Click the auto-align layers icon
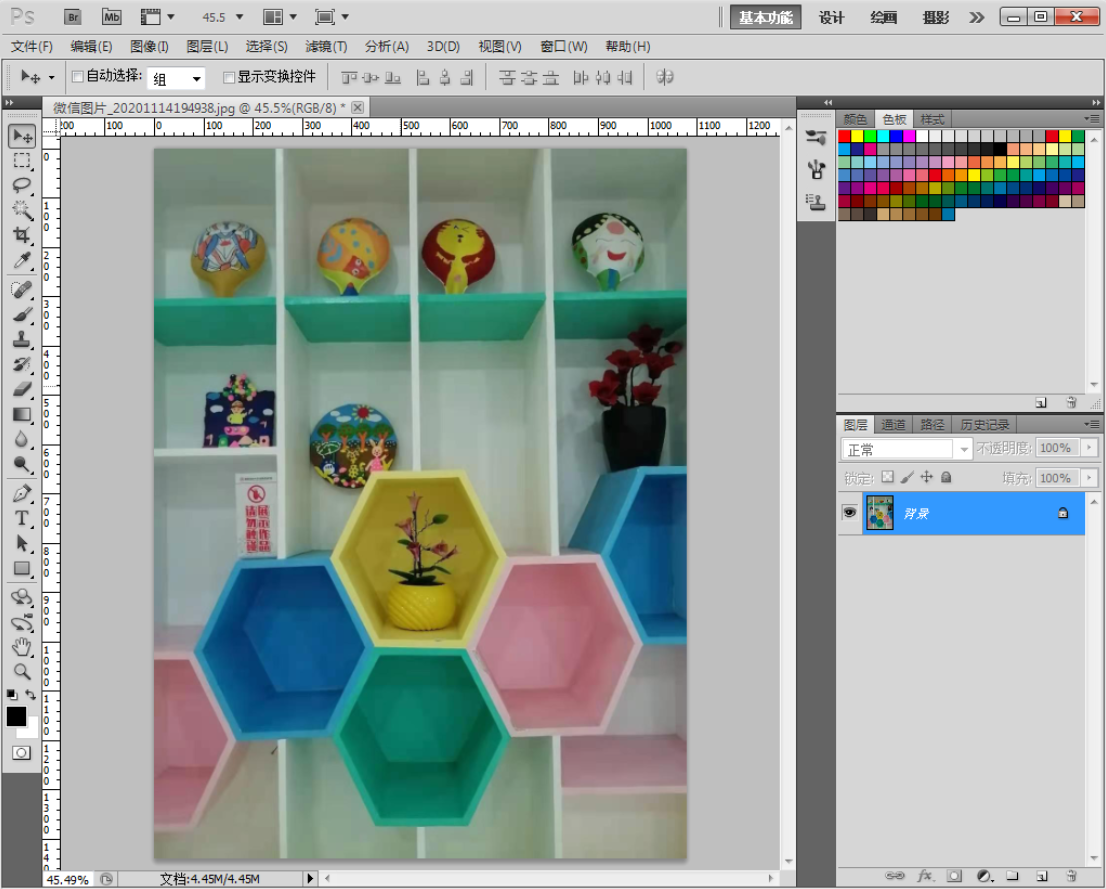 (664, 77)
